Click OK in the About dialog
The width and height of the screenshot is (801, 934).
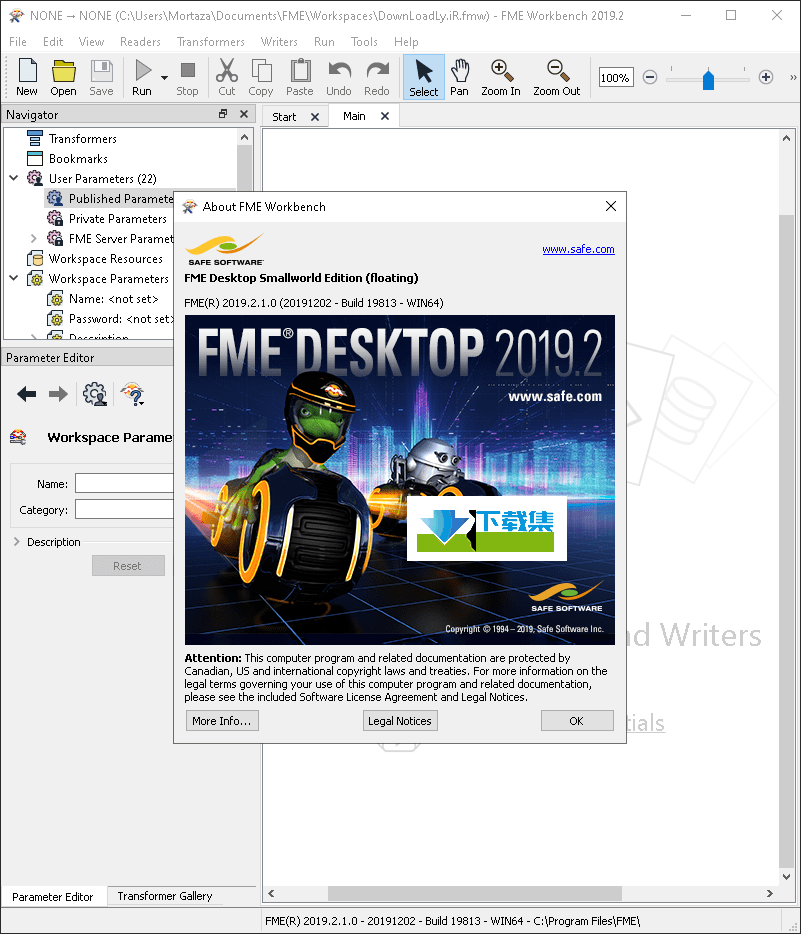577,721
